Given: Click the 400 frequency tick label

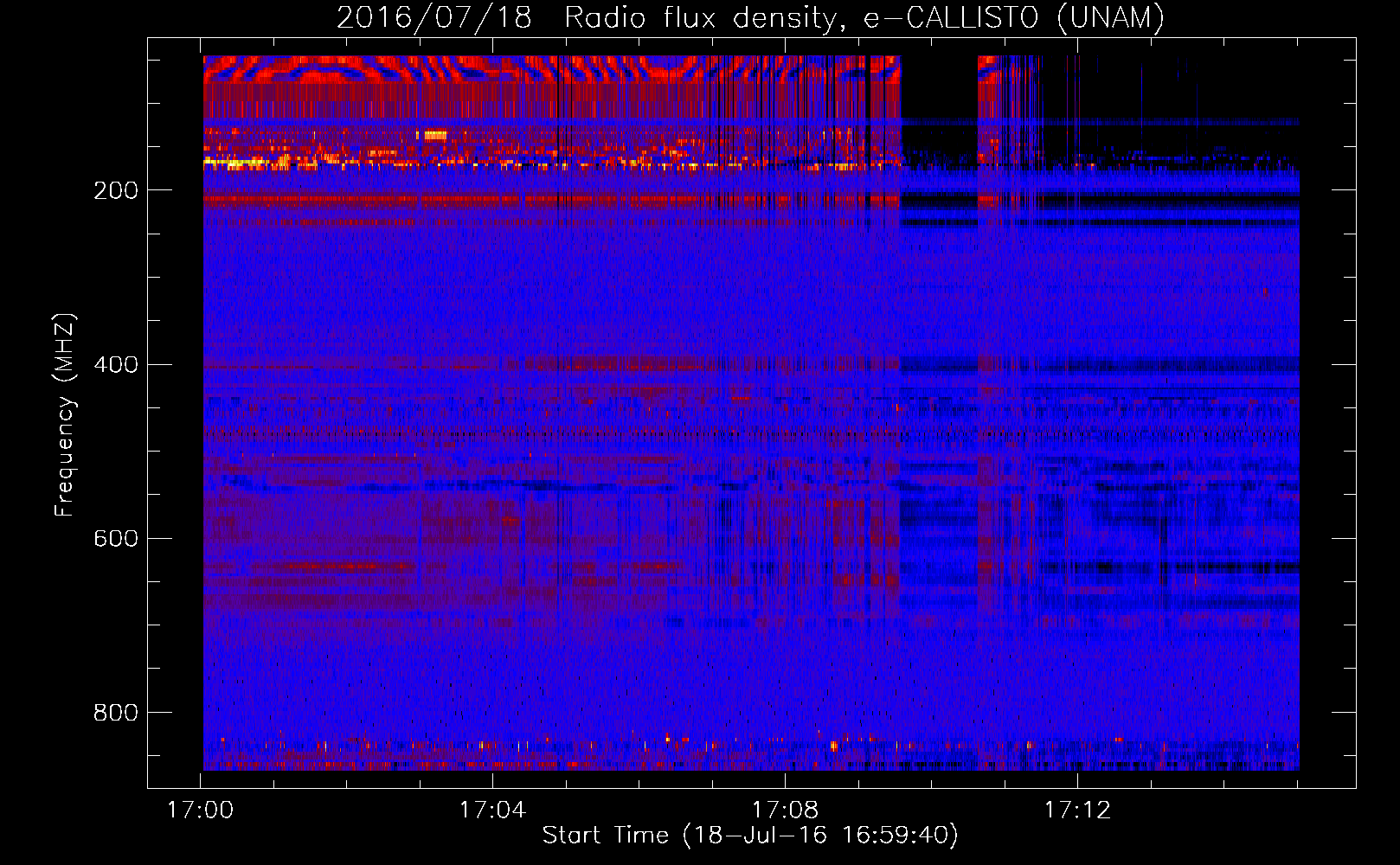Looking at the screenshot, I should tap(115, 364).
